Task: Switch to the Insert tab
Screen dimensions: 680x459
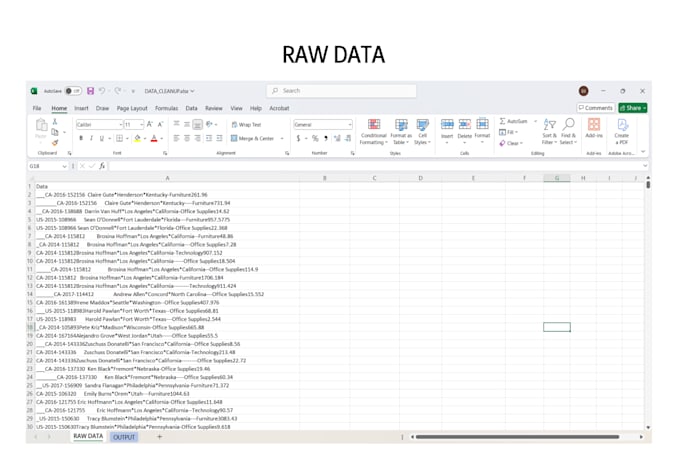Action: (x=81, y=108)
